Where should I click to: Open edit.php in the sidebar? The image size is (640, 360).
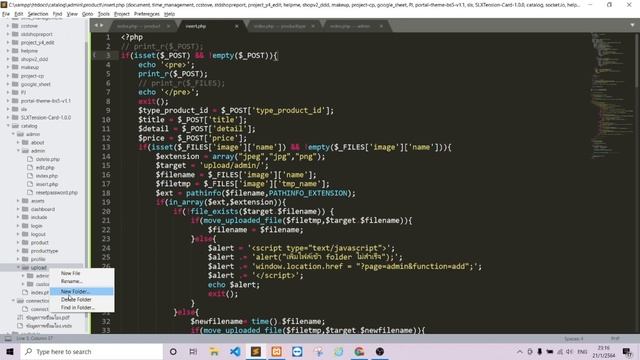click(45, 167)
